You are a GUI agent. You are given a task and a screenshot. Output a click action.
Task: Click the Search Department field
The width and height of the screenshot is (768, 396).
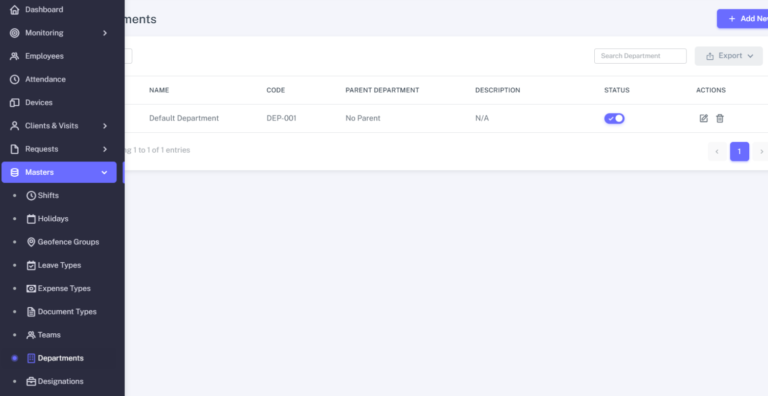(640, 56)
